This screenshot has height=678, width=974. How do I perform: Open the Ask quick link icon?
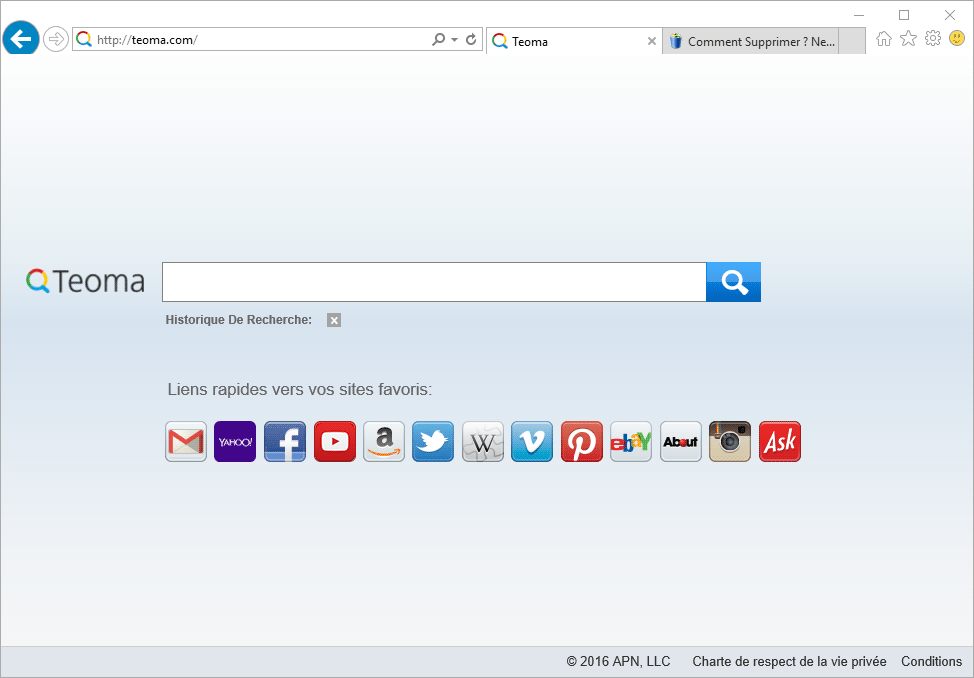coord(780,441)
